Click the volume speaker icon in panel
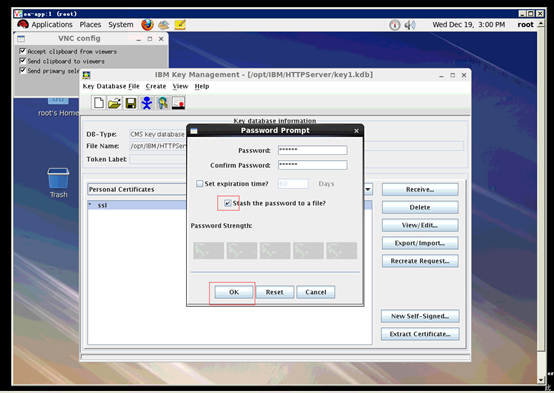Screen dimensions: 554x393 410,25
